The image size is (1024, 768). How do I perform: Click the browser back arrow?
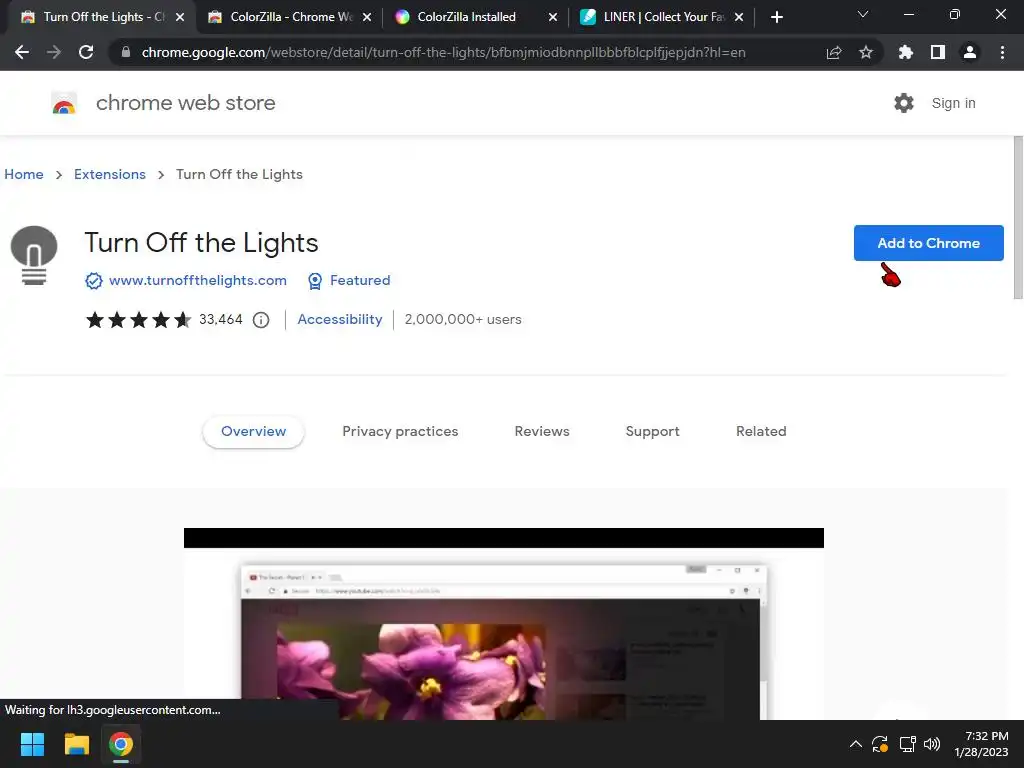click(22, 52)
